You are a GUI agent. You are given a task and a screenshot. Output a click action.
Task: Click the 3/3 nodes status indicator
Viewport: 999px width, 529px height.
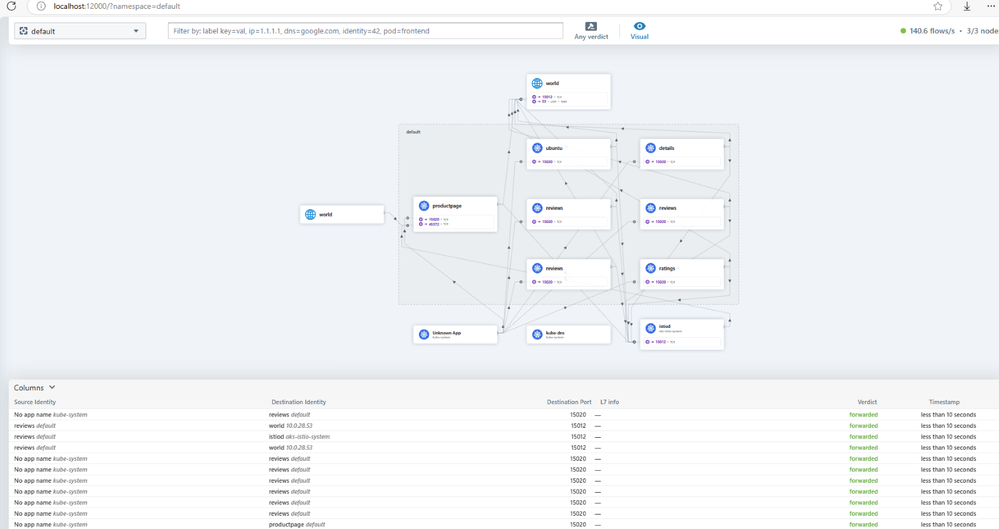tap(982, 31)
